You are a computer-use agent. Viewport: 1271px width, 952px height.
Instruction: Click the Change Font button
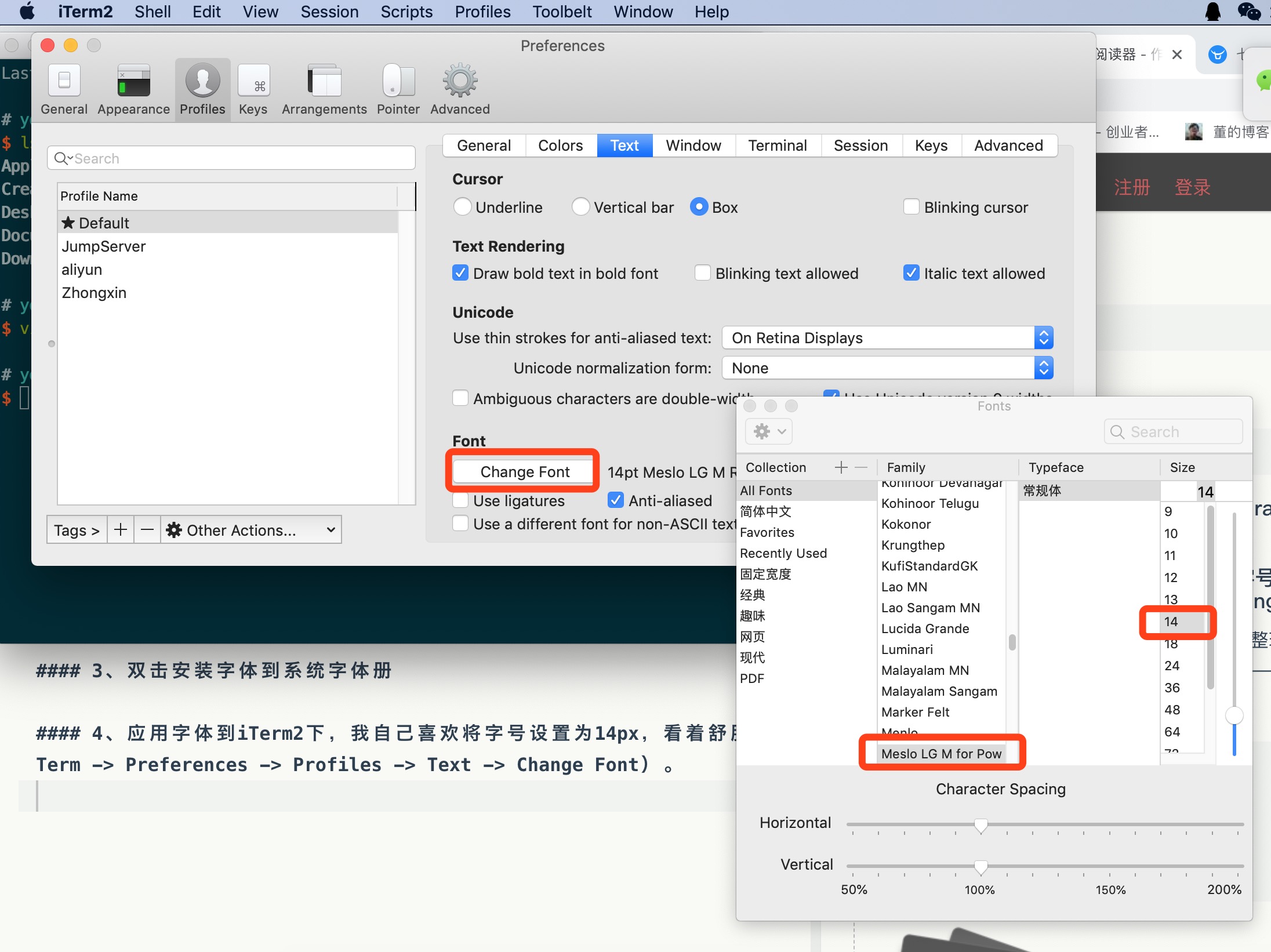tap(524, 471)
